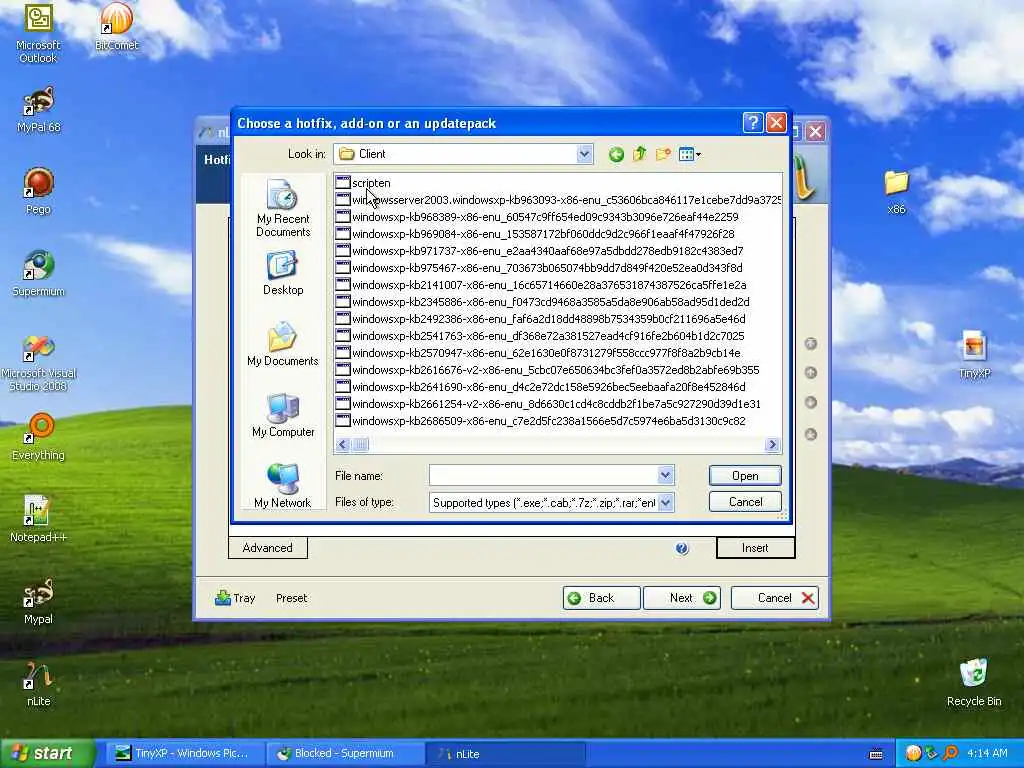Go to My Documents place
Screen dimensions: 1024x768
point(283,344)
